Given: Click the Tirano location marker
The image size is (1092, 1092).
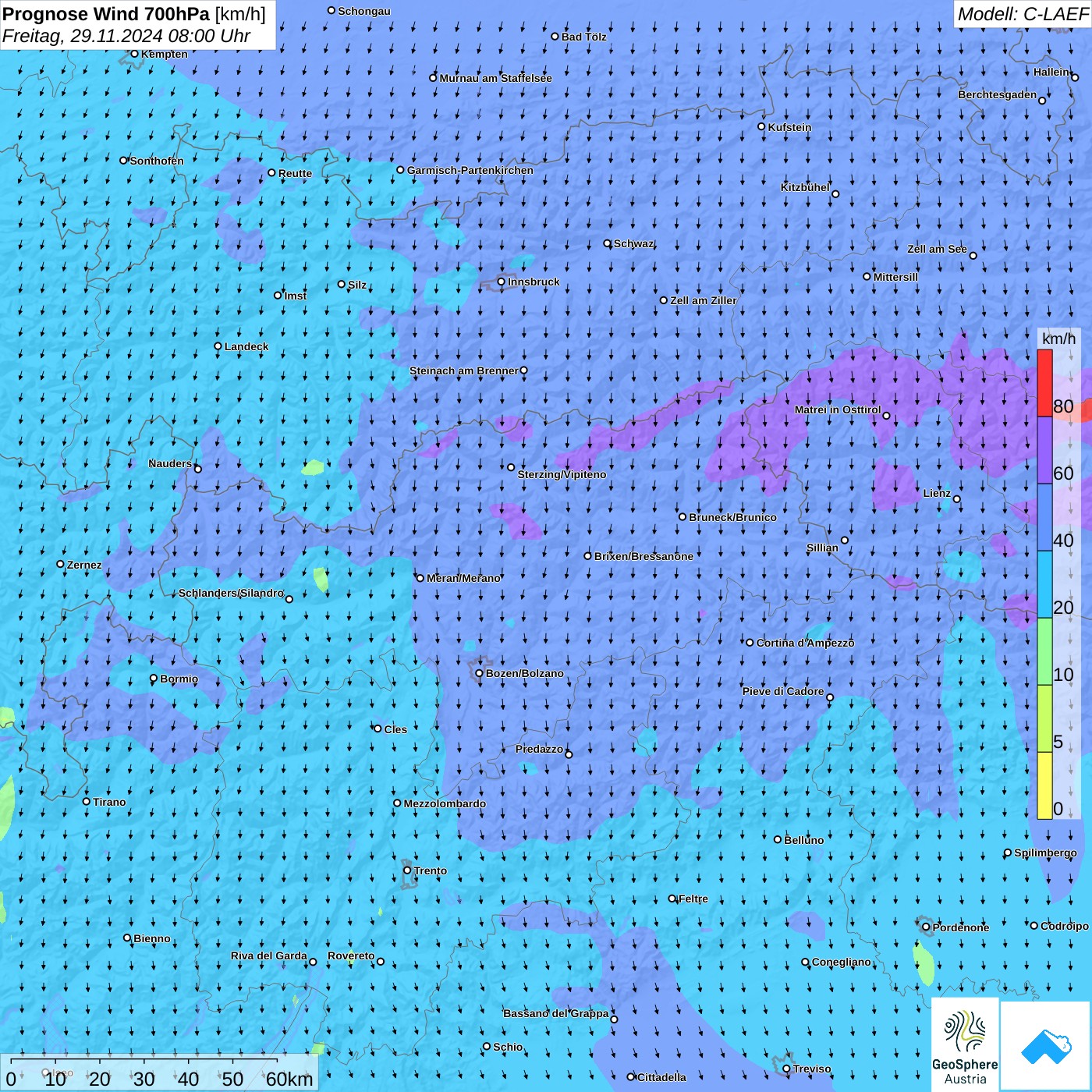Looking at the screenshot, I should 87,801.
